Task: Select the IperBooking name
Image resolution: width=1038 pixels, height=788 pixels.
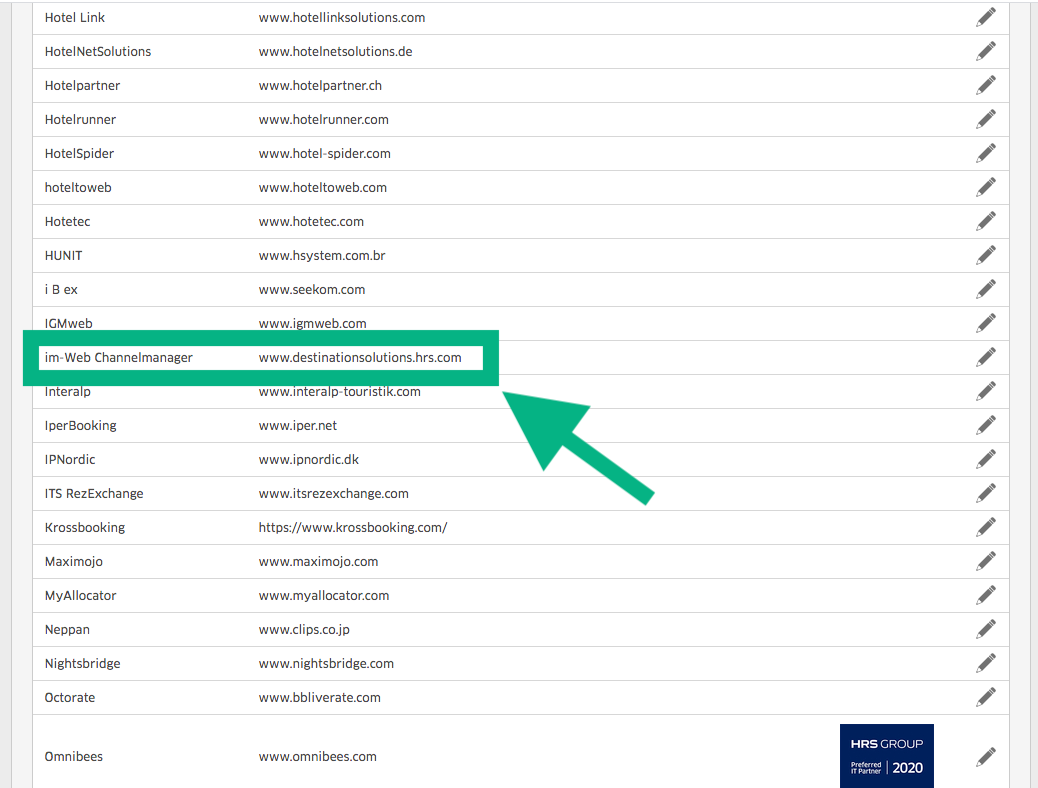Action: tap(81, 426)
